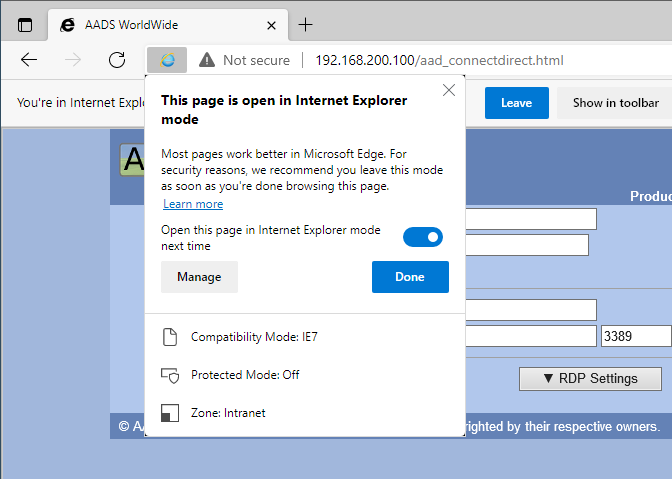Click the Protected Mode shield icon

click(170, 375)
